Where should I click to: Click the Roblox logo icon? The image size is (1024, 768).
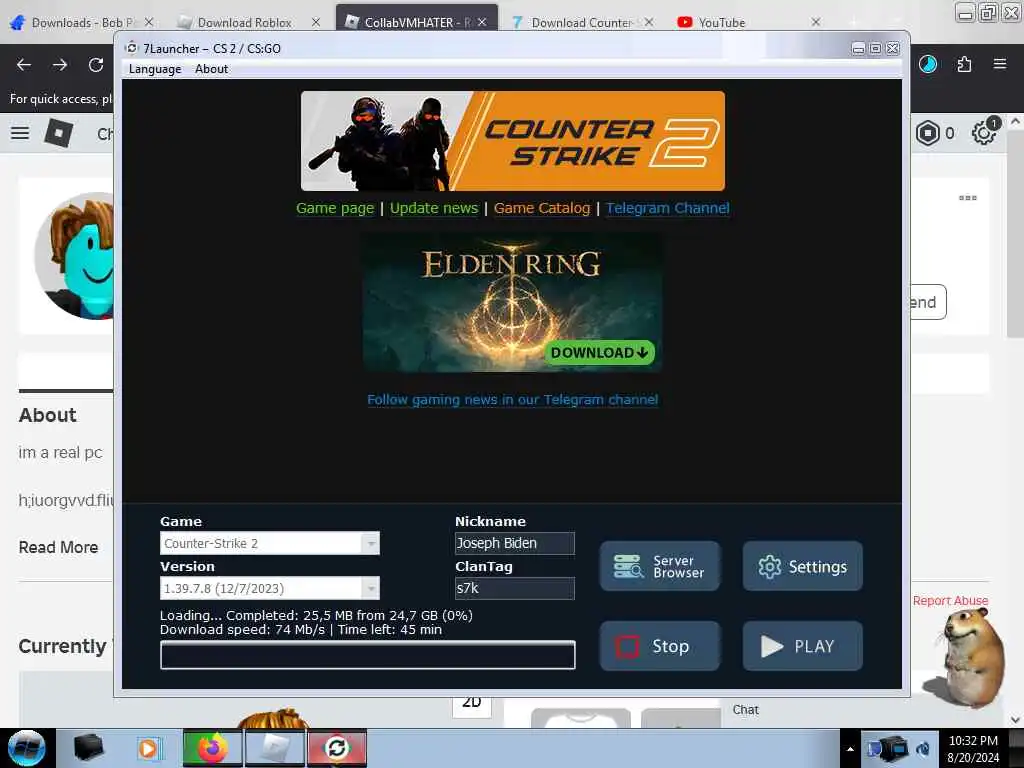tap(59, 133)
